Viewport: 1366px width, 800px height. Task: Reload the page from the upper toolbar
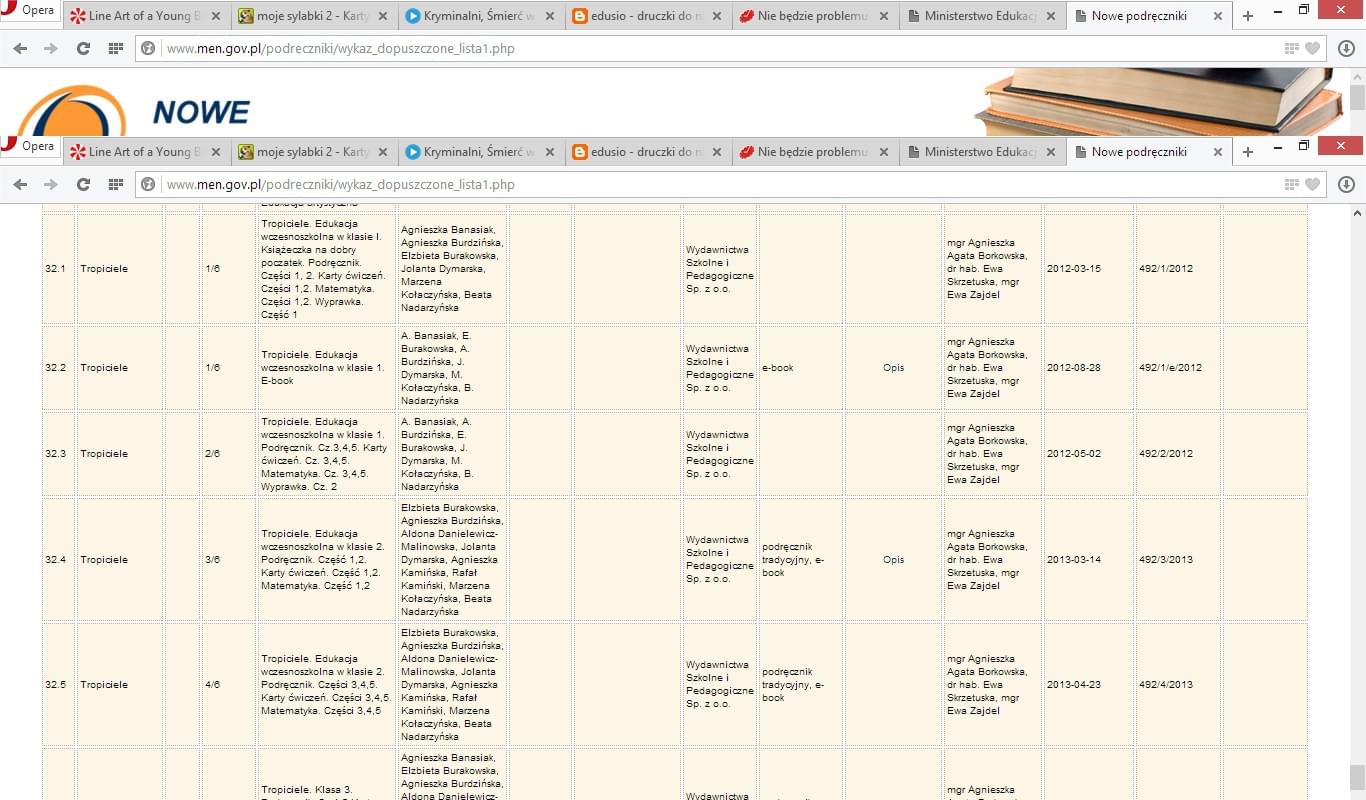[83, 49]
